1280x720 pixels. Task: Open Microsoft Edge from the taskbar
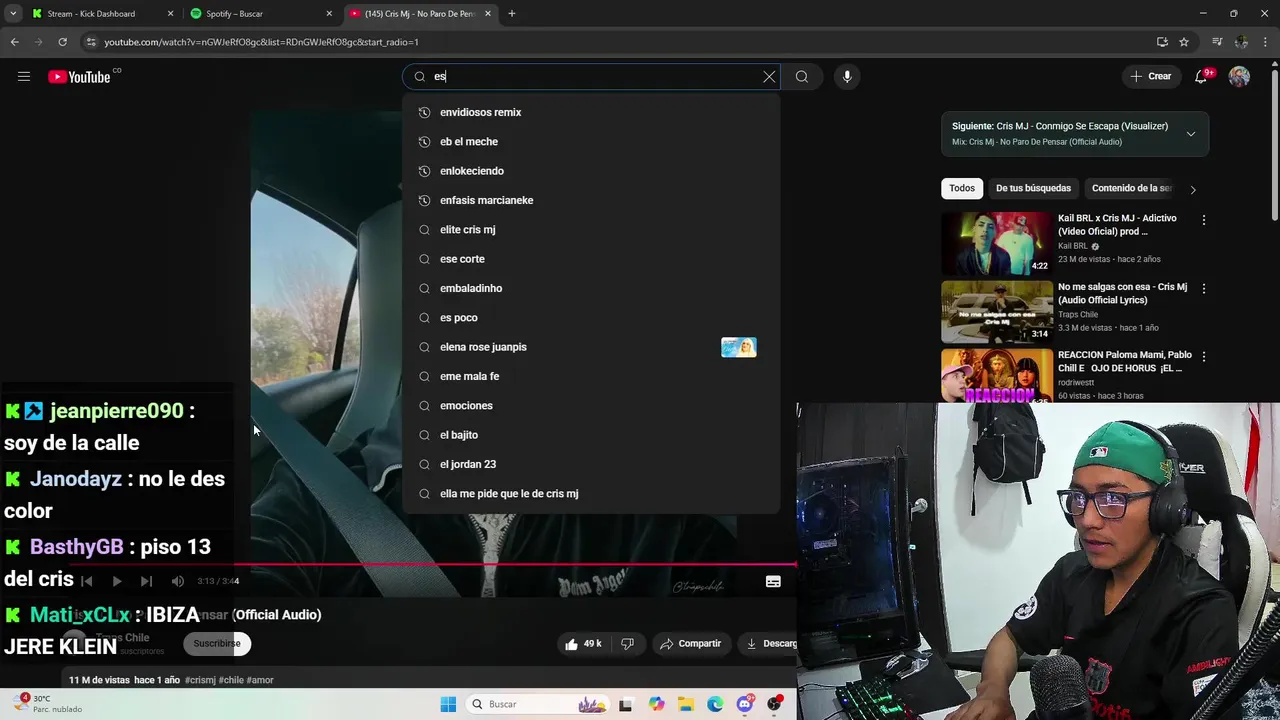click(x=715, y=704)
